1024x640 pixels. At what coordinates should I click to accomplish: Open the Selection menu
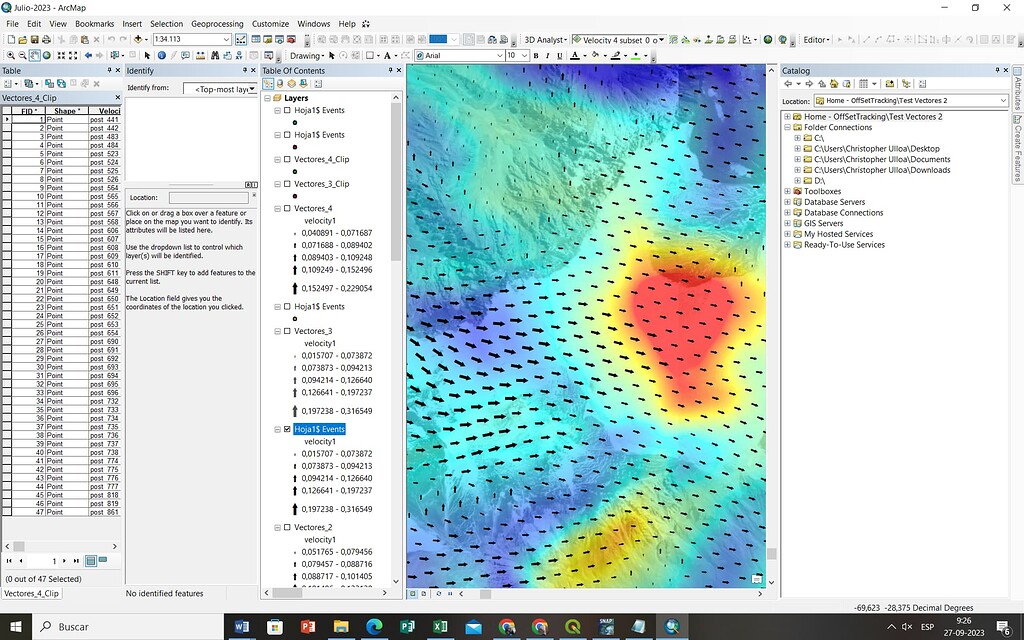point(166,23)
